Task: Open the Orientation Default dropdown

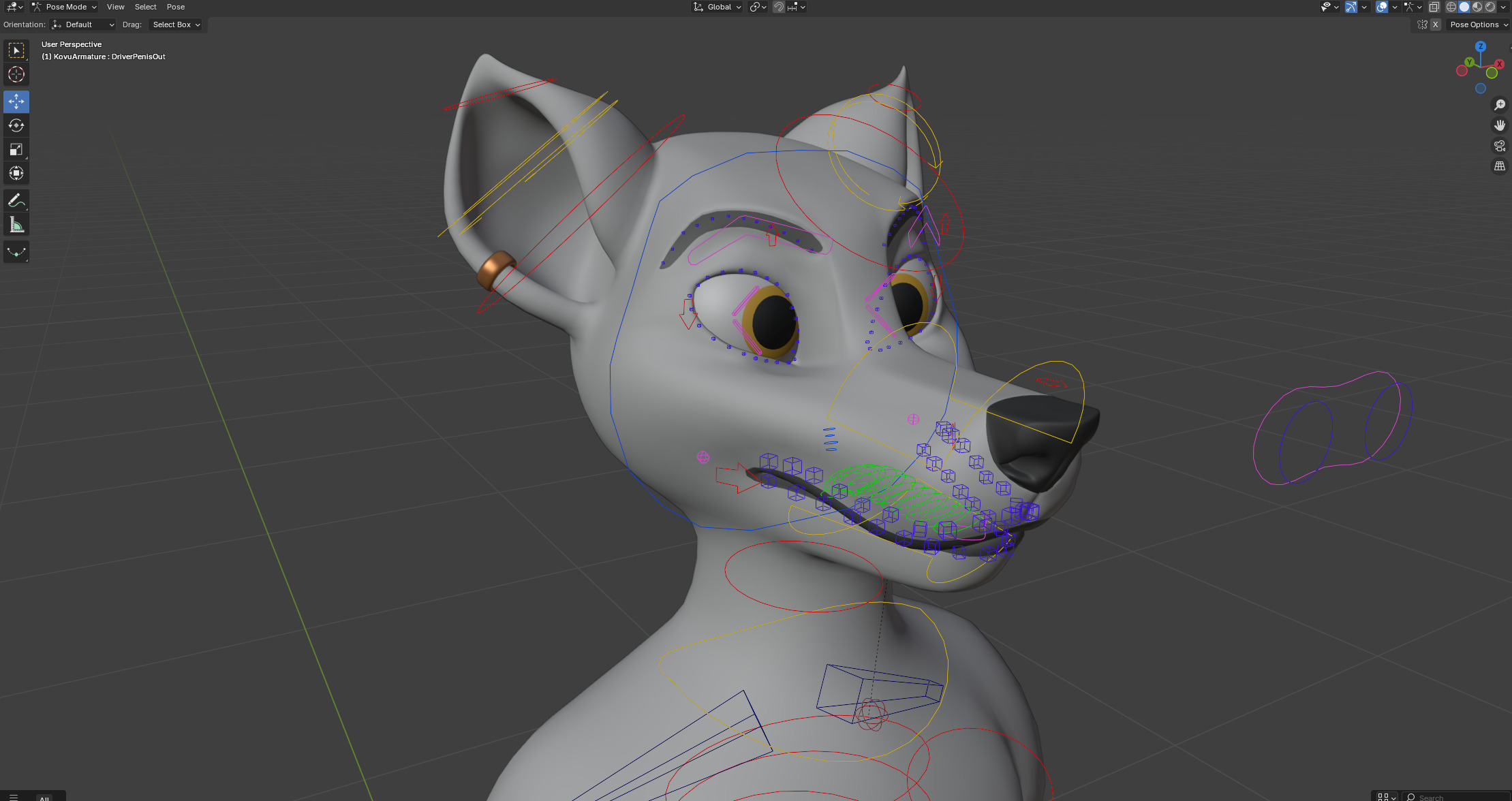Action: coord(83,25)
